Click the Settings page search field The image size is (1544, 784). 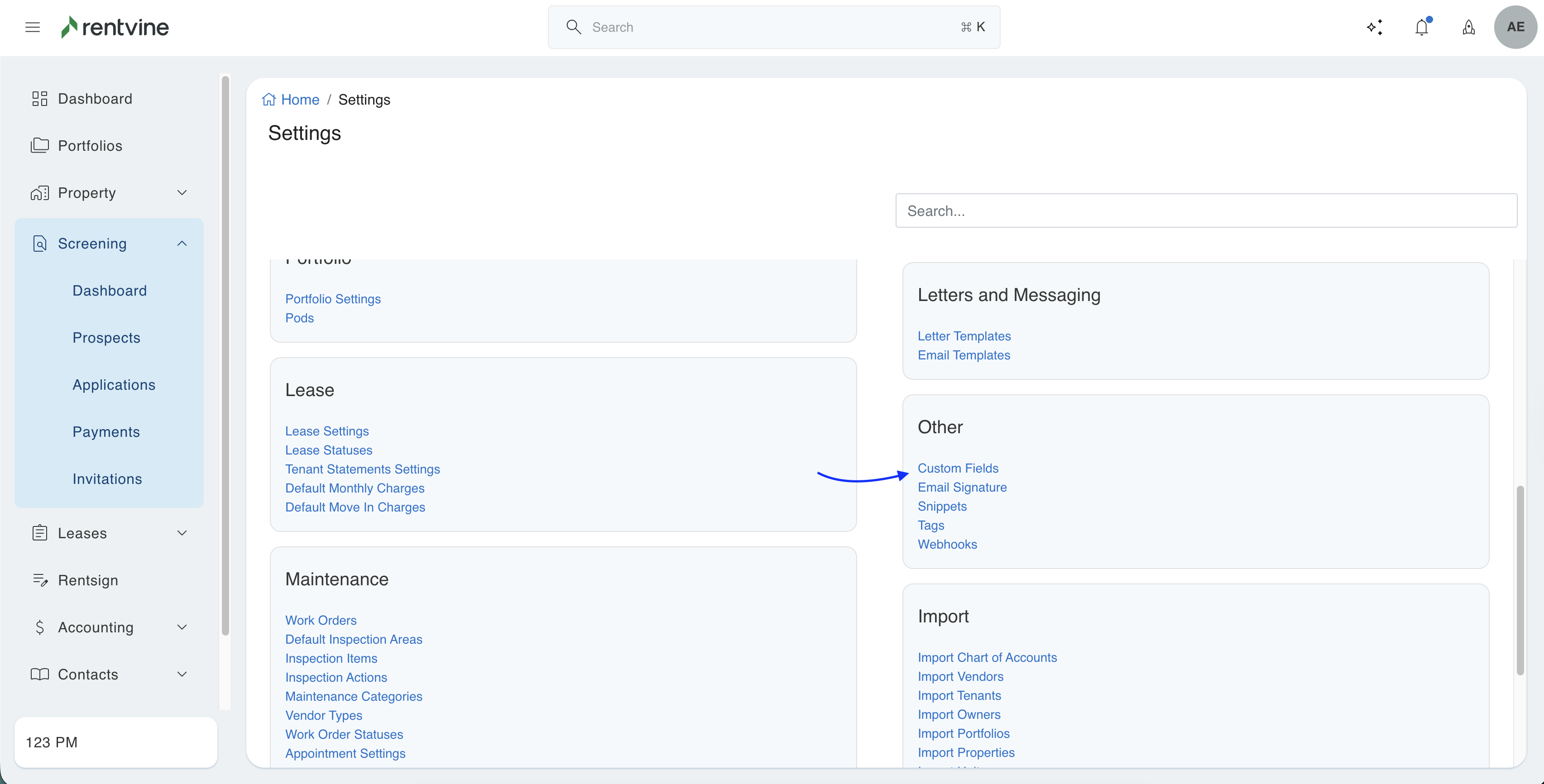1205,211
